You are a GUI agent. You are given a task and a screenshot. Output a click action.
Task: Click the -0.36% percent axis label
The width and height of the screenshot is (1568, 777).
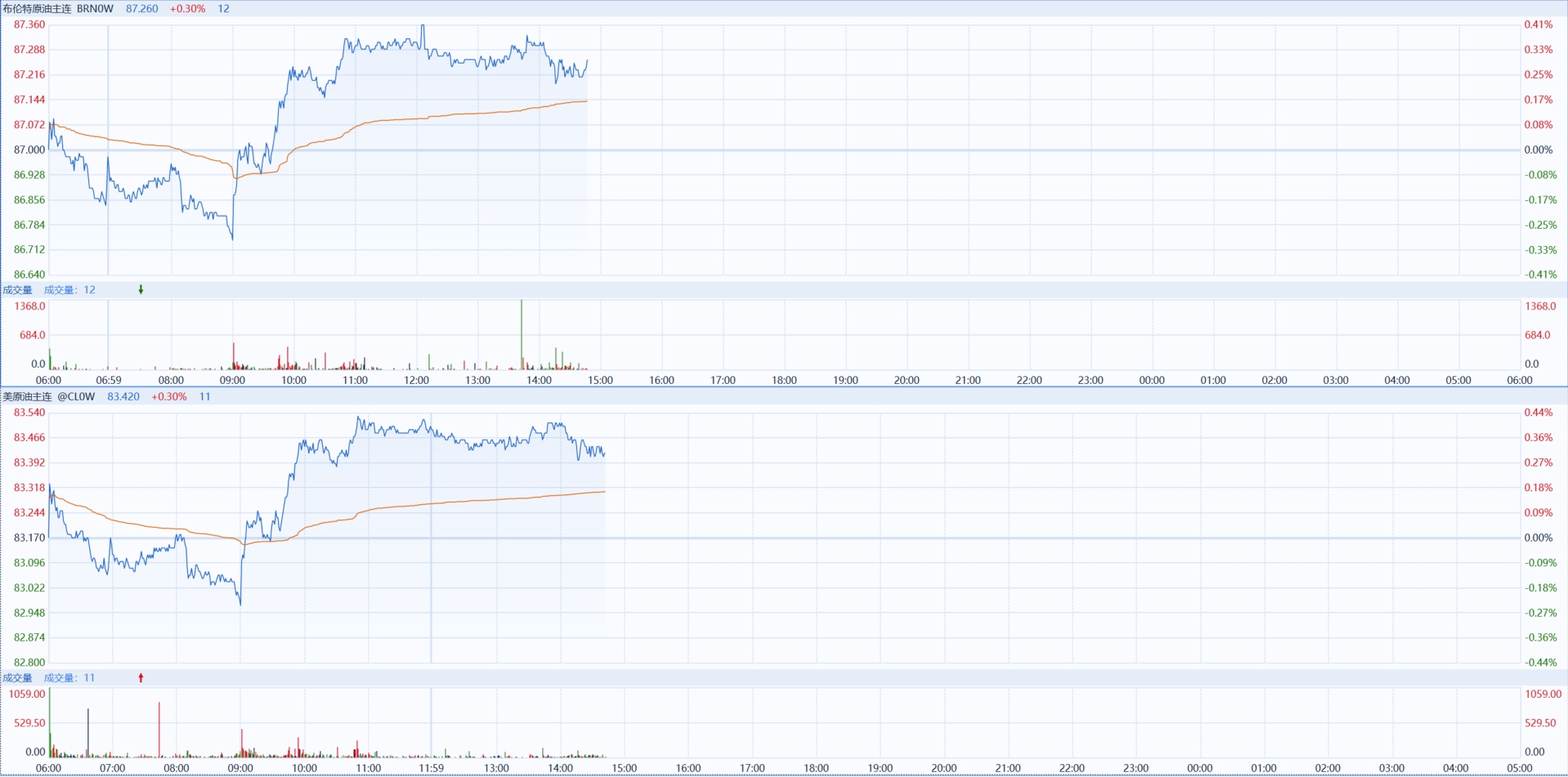(1540, 637)
